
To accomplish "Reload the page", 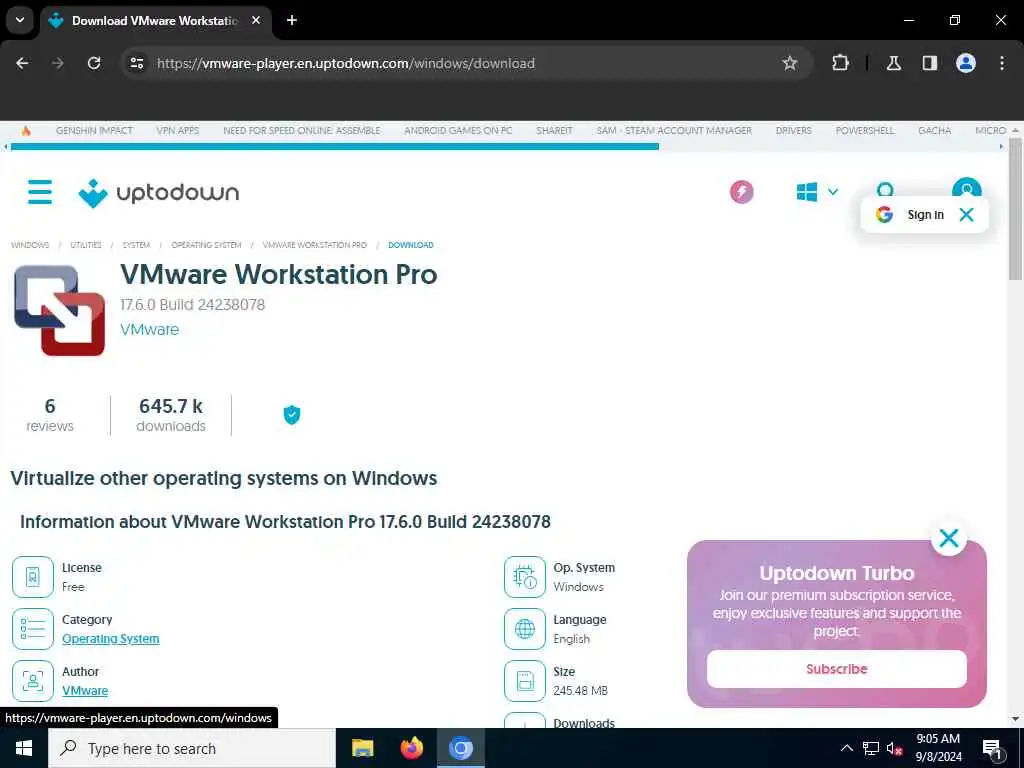I will tap(94, 63).
